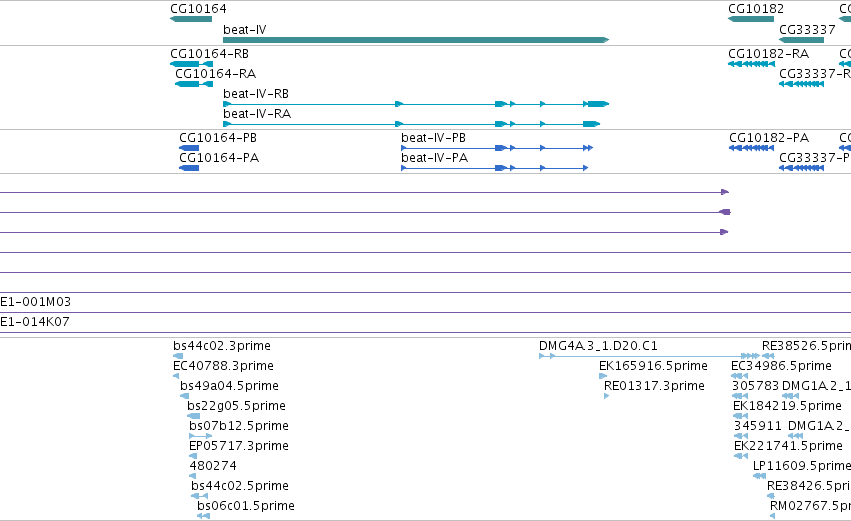Screen dimensions: 851x521
Task: Open the CG33337 gene feature
Action: coord(802,40)
